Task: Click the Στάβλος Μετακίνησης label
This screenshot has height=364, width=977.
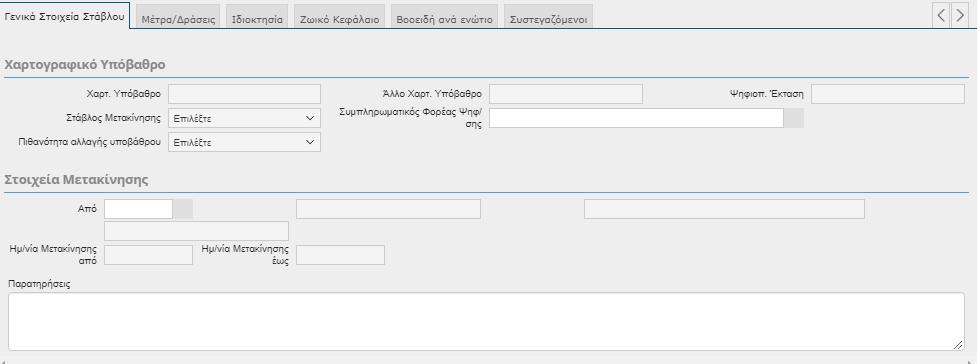Action: pyautogui.click(x=113, y=118)
